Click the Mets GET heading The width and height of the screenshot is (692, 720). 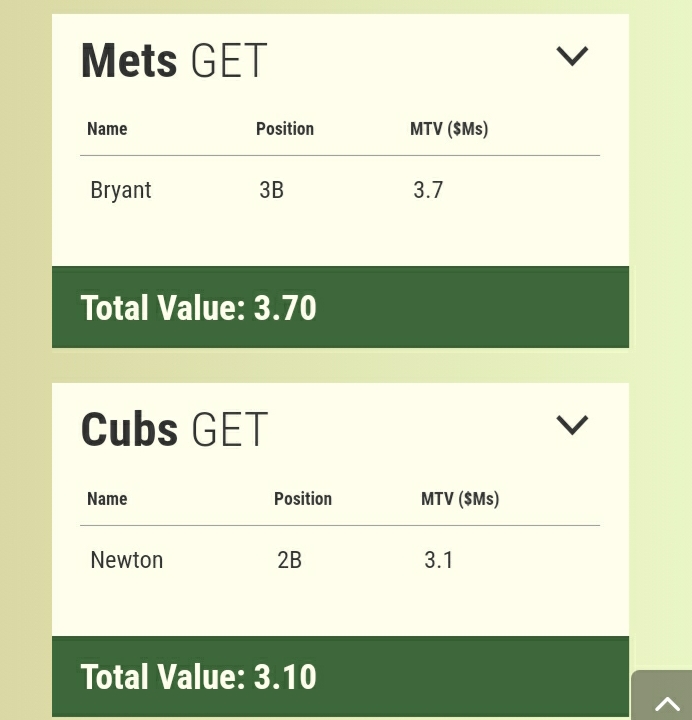[x=174, y=61]
